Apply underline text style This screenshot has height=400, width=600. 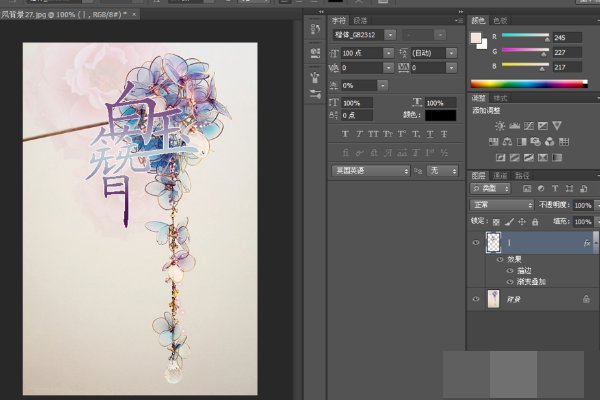pos(431,133)
